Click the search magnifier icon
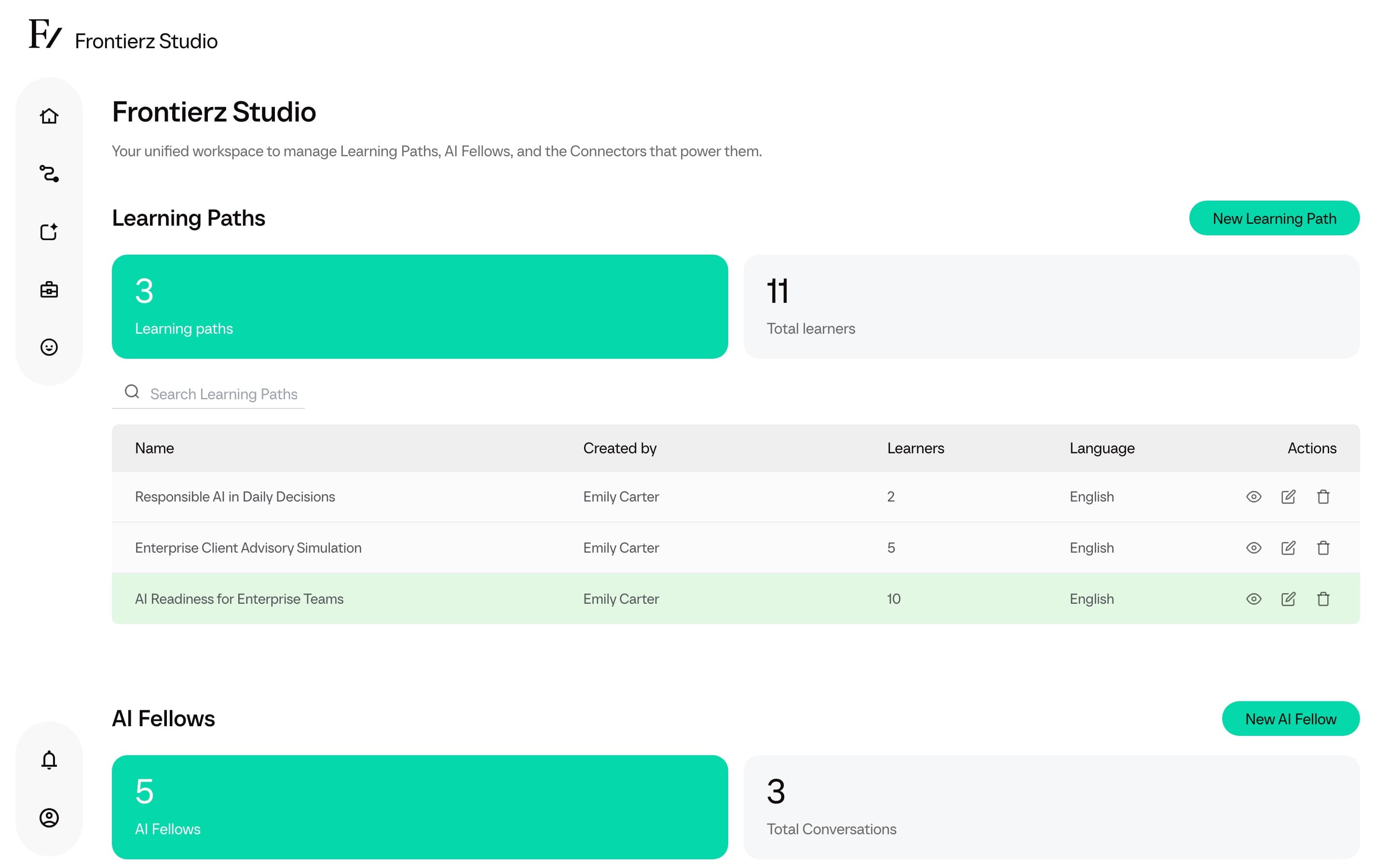1389x868 pixels. click(132, 392)
